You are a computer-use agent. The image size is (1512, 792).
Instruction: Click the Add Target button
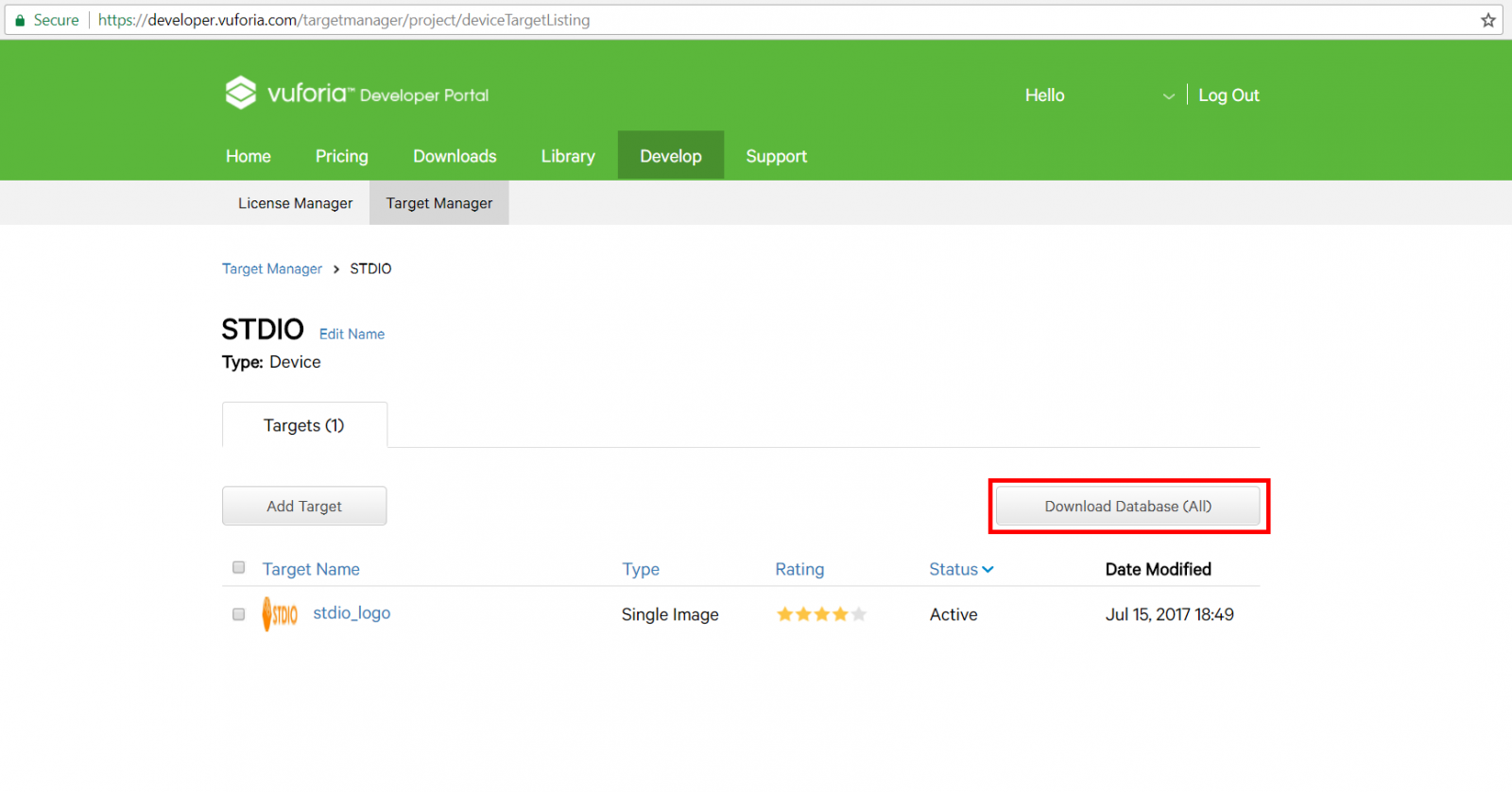tap(304, 506)
